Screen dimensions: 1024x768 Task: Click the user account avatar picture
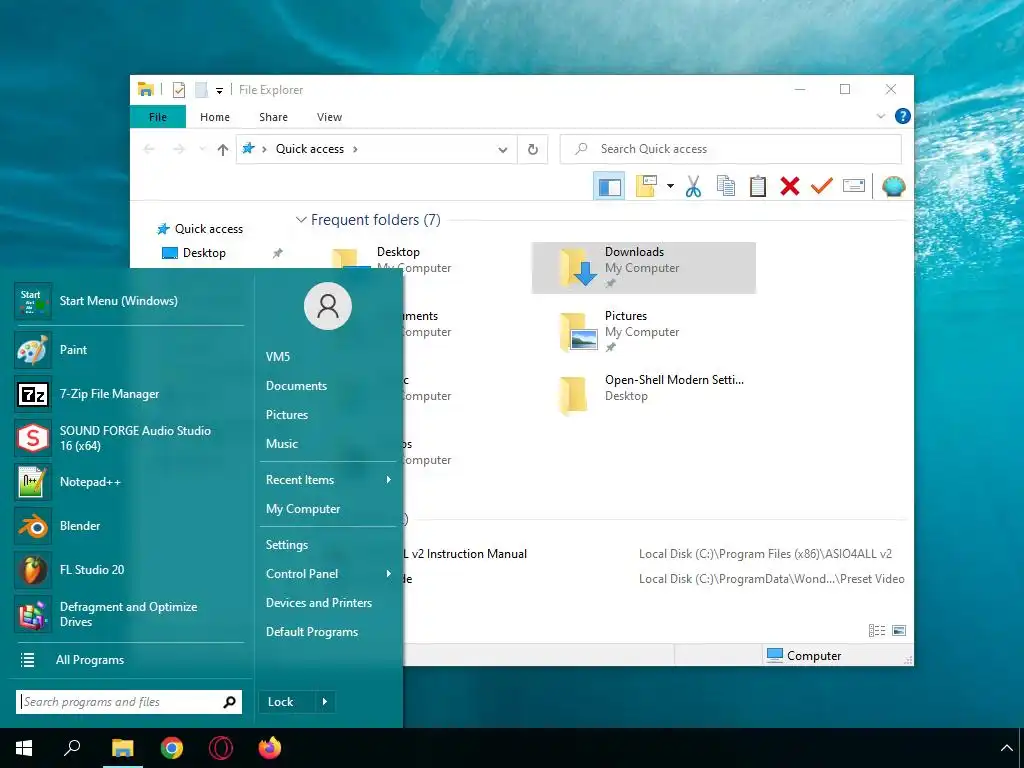tap(328, 306)
